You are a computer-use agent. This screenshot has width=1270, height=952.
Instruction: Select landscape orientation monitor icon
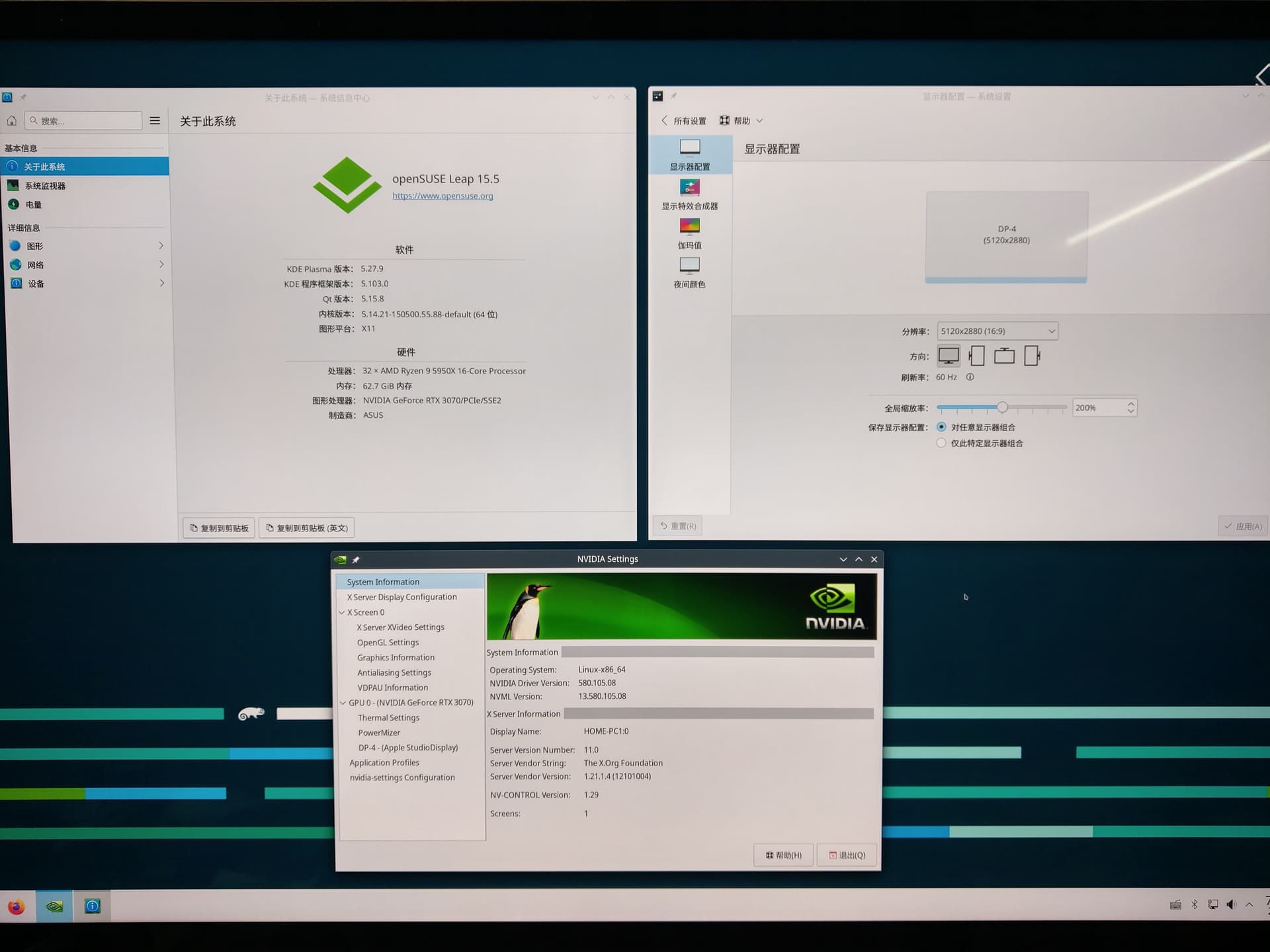click(949, 356)
